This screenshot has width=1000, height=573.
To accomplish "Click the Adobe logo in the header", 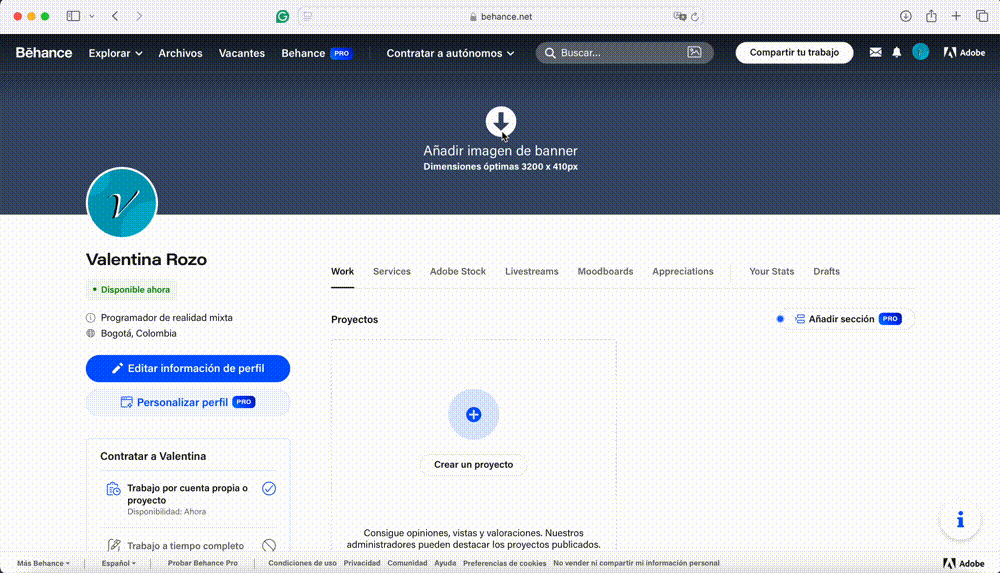I will point(964,52).
